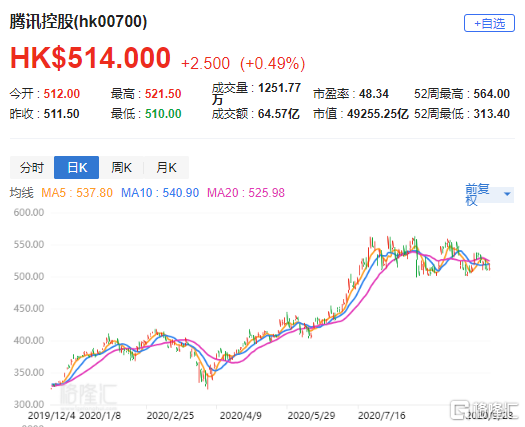Click the price change +2.500

(x=205, y=63)
